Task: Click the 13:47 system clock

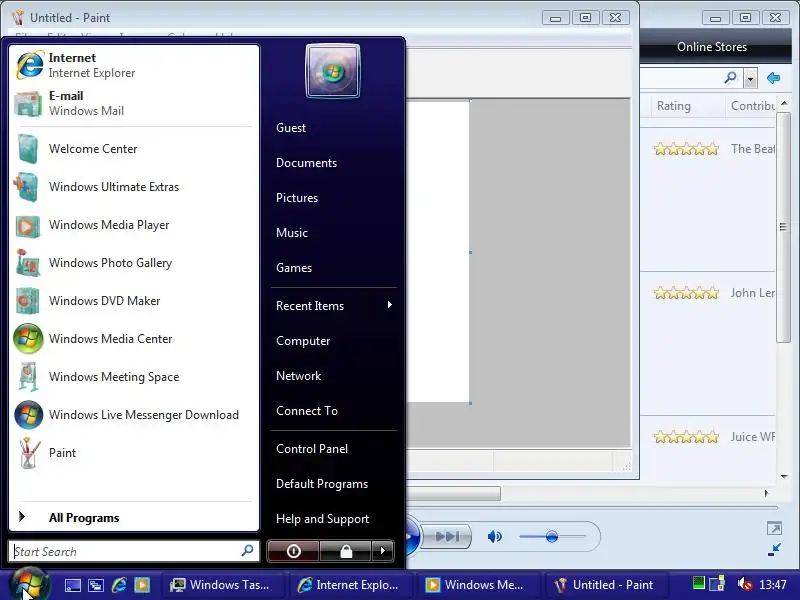Action: [772, 584]
